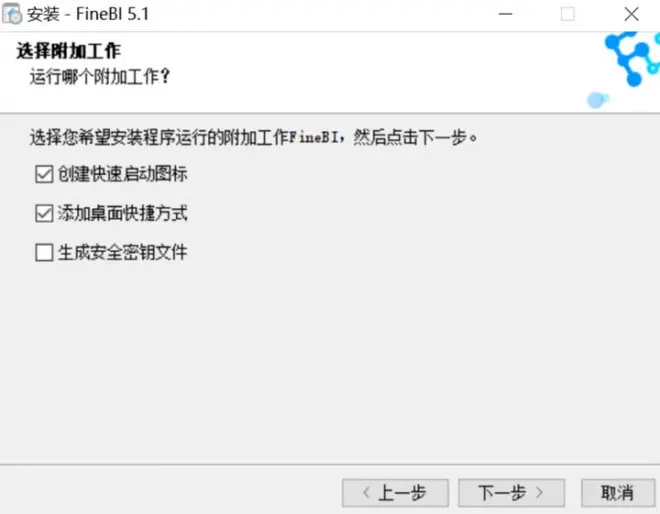Uncheck the 添加桌面快捷方式 checkbox
This screenshot has height=514, width=660.
(44, 213)
